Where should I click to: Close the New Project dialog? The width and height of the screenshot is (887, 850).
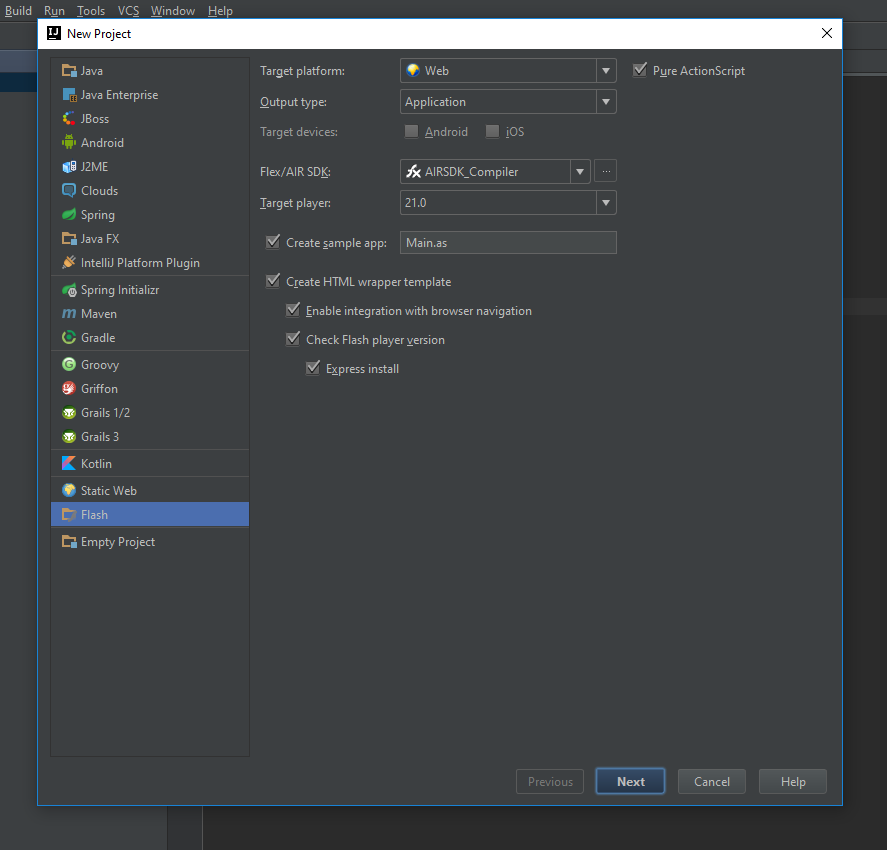click(x=826, y=33)
